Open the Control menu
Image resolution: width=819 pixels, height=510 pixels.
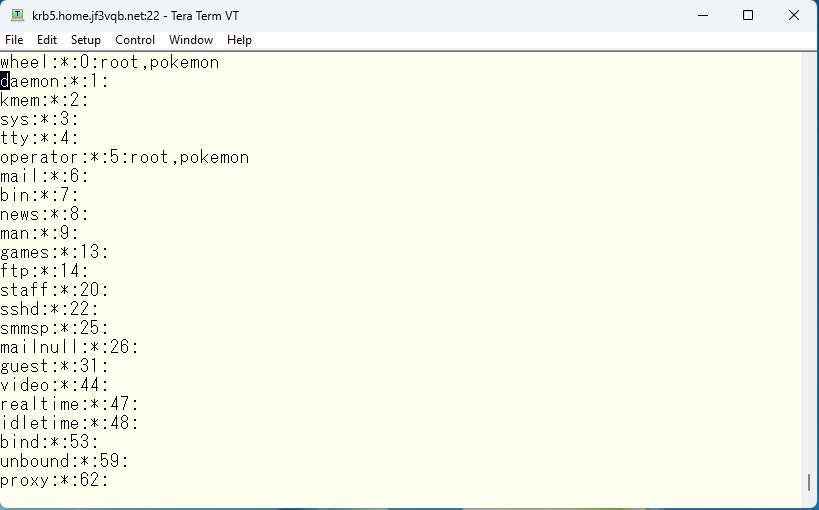135,40
